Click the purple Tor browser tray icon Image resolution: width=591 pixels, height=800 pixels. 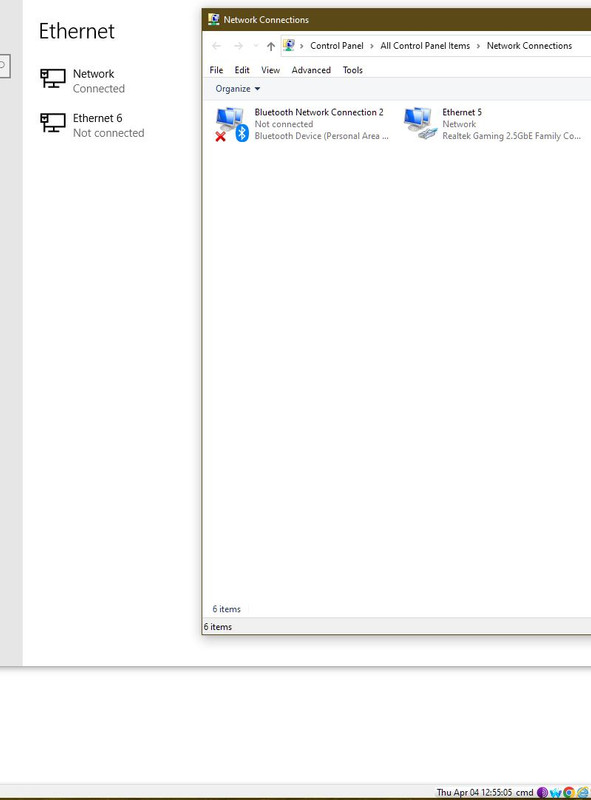pyautogui.click(x=543, y=792)
